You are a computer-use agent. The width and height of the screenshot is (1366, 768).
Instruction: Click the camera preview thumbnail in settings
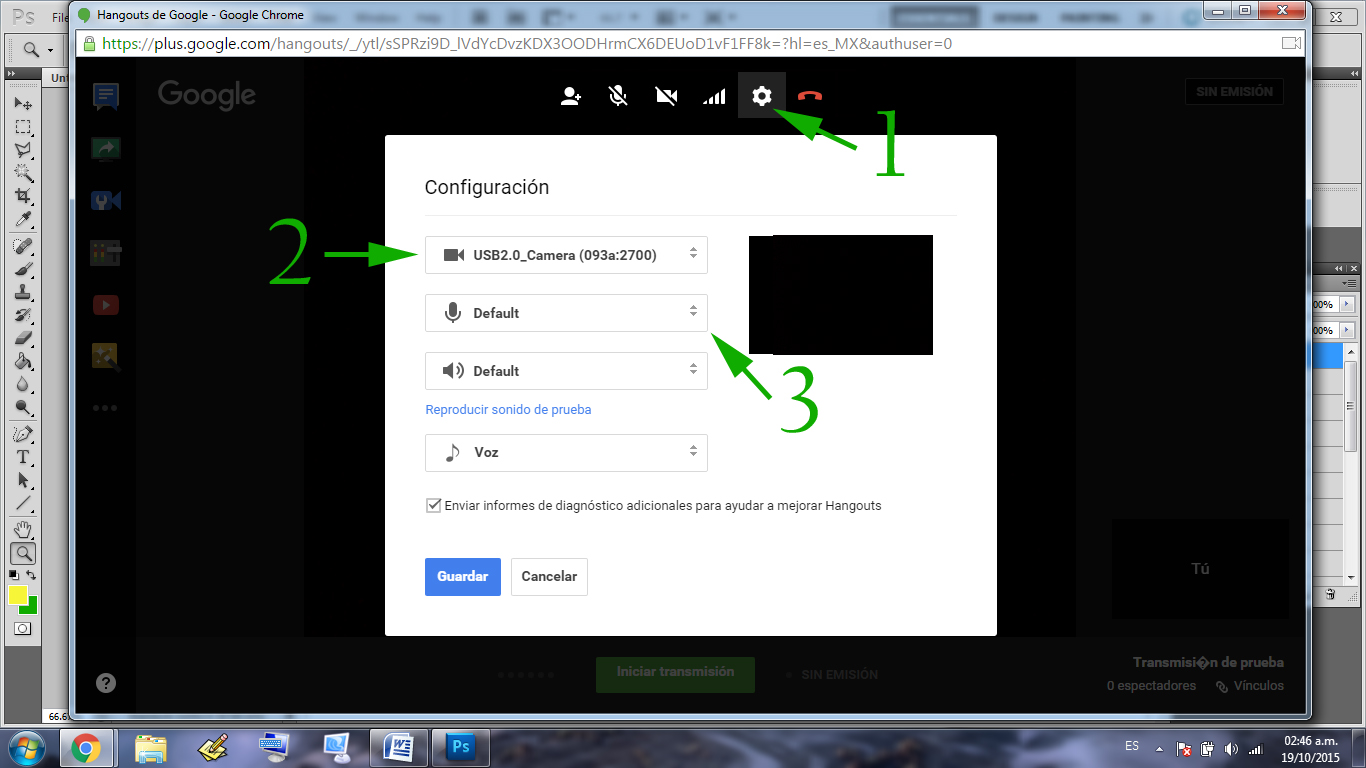point(841,295)
